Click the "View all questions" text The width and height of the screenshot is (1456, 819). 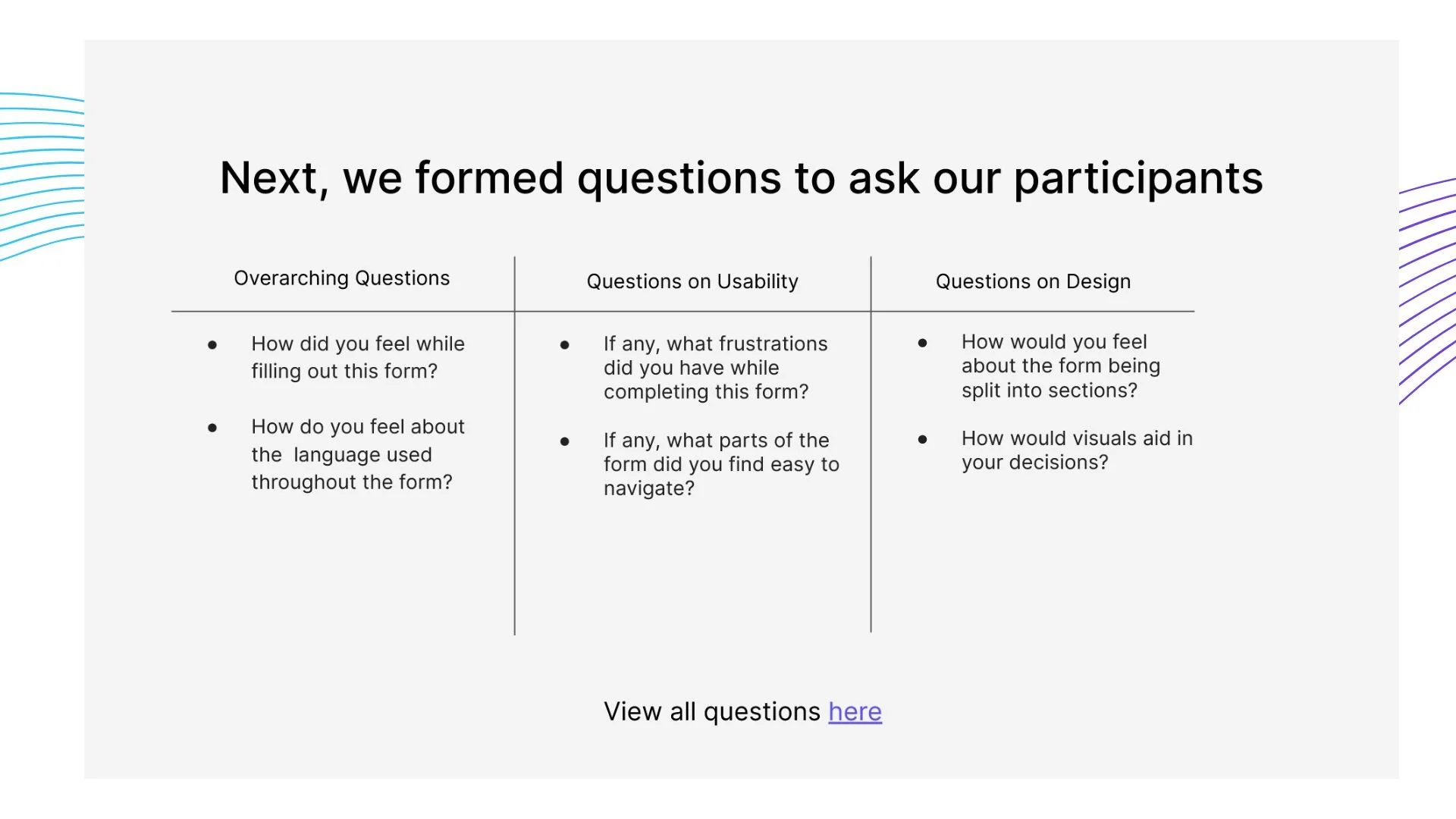tap(712, 711)
